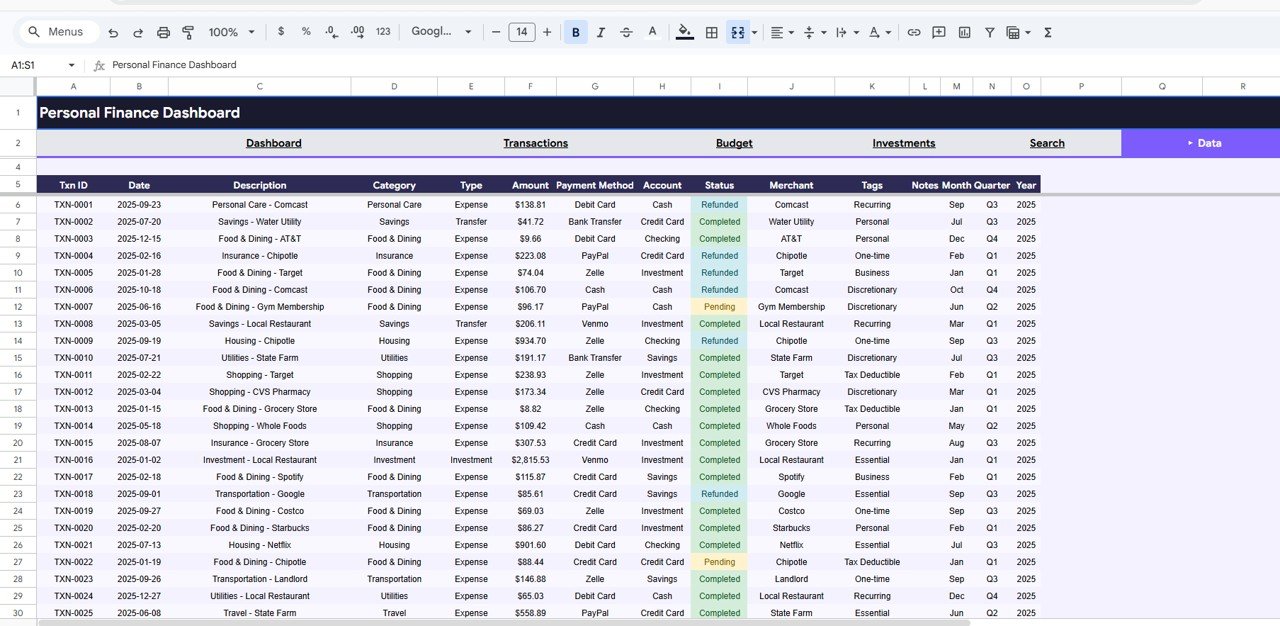Click the print icon

click(x=161, y=32)
